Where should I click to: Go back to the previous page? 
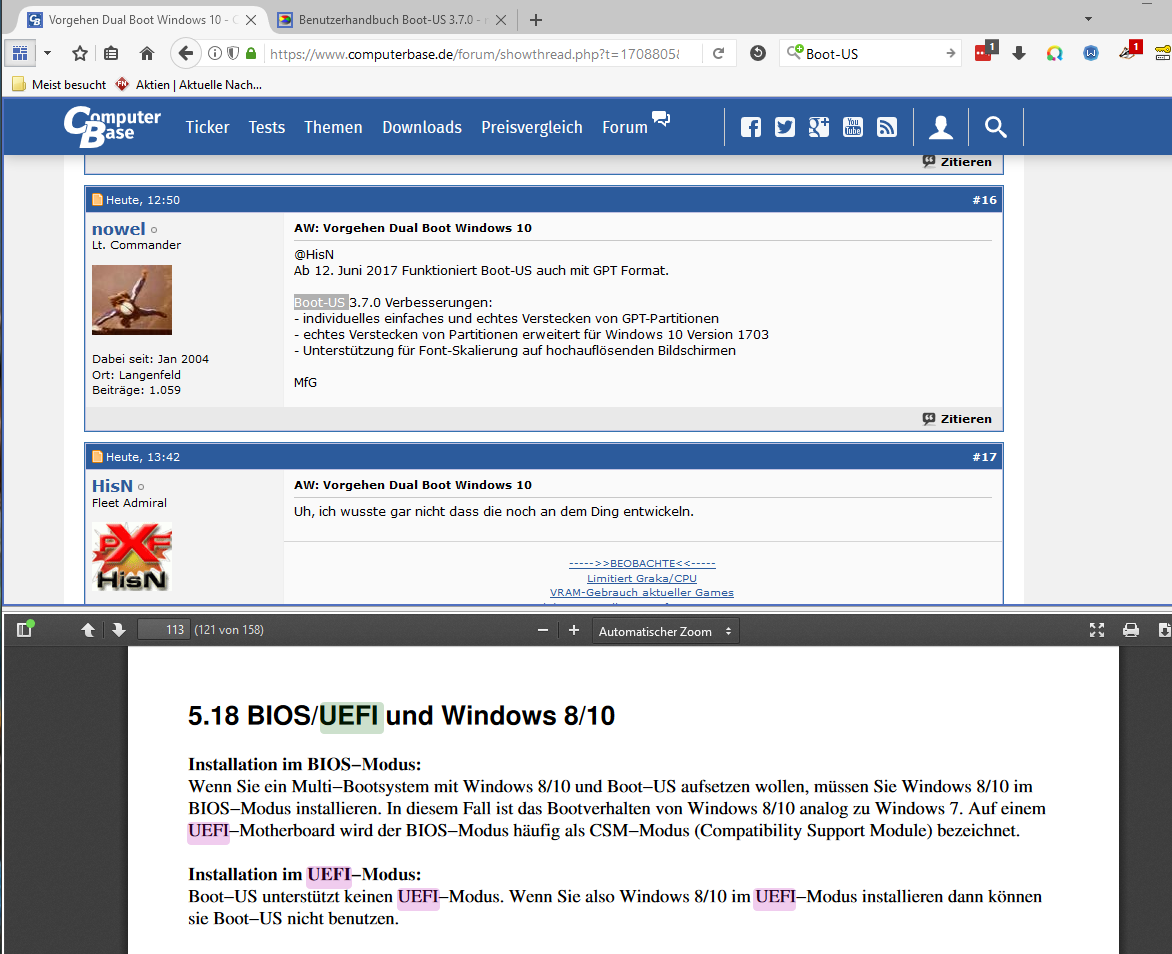pos(185,53)
